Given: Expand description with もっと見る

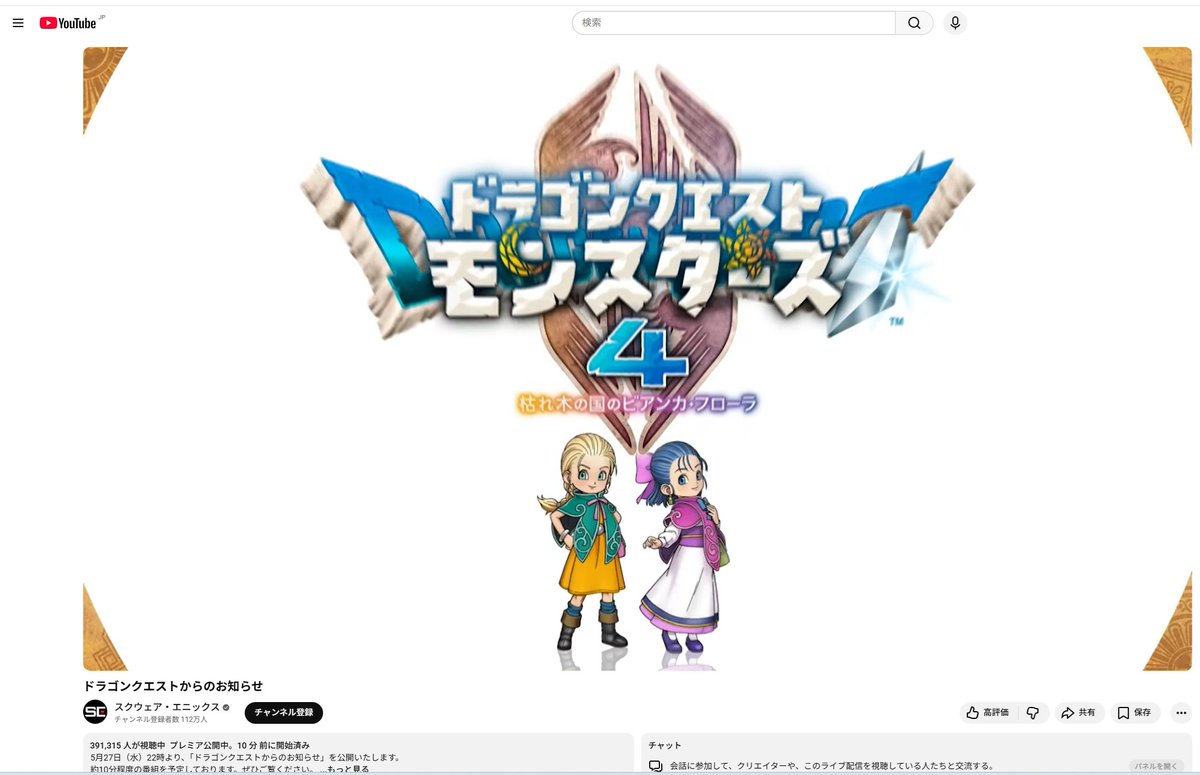Looking at the screenshot, I should point(348,769).
